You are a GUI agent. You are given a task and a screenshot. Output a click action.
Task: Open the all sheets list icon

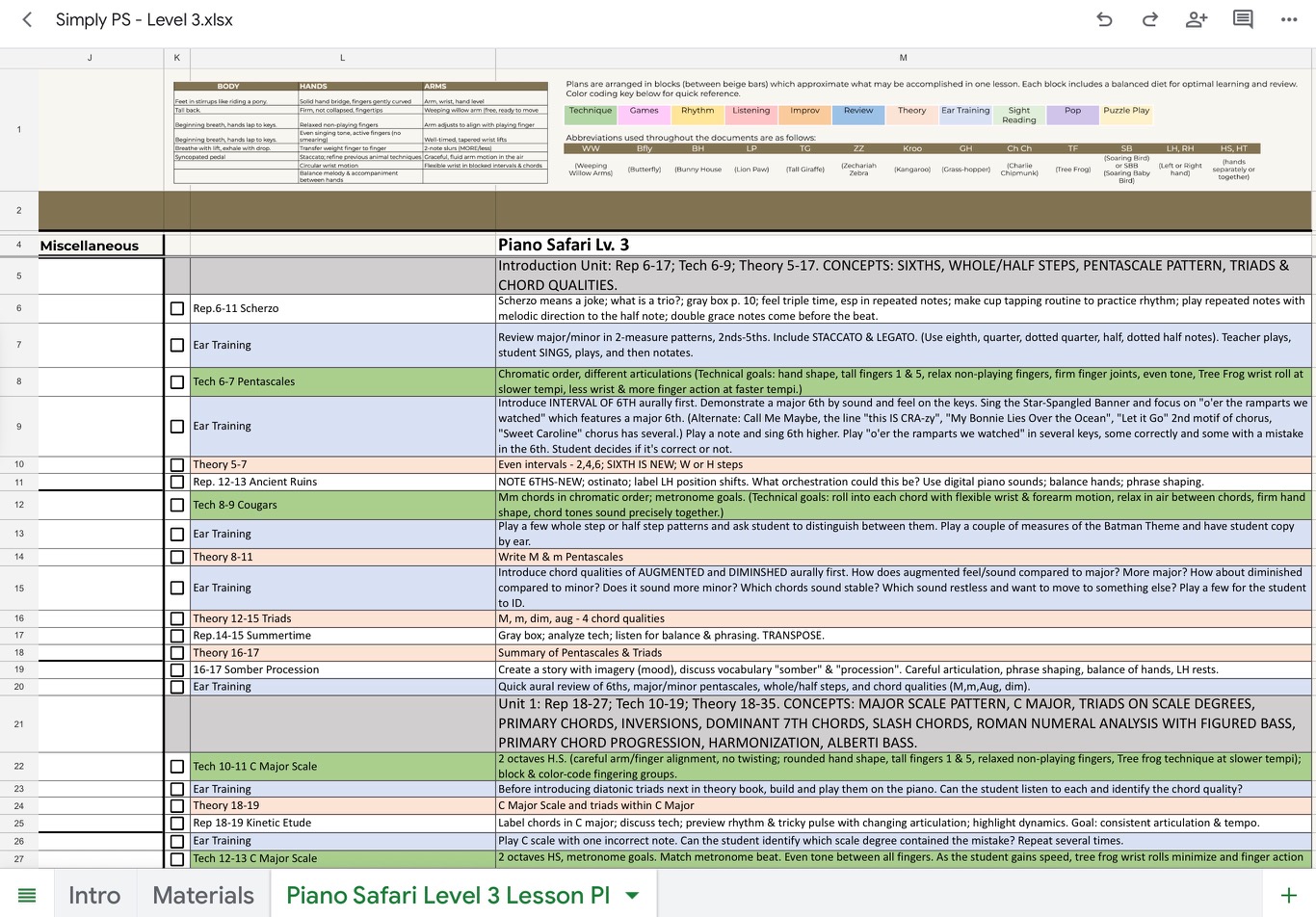pyautogui.click(x=27, y=896)
